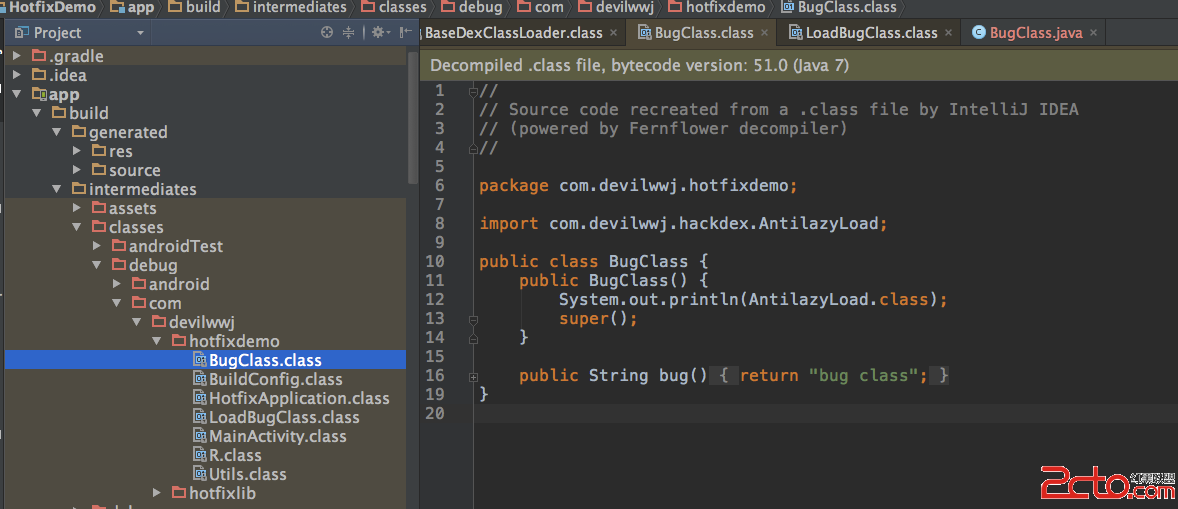The width and height of the screenshot is (1178, 509).
Task: Click the Project panel vertical scrollbar
Action: tap(412, 116)
